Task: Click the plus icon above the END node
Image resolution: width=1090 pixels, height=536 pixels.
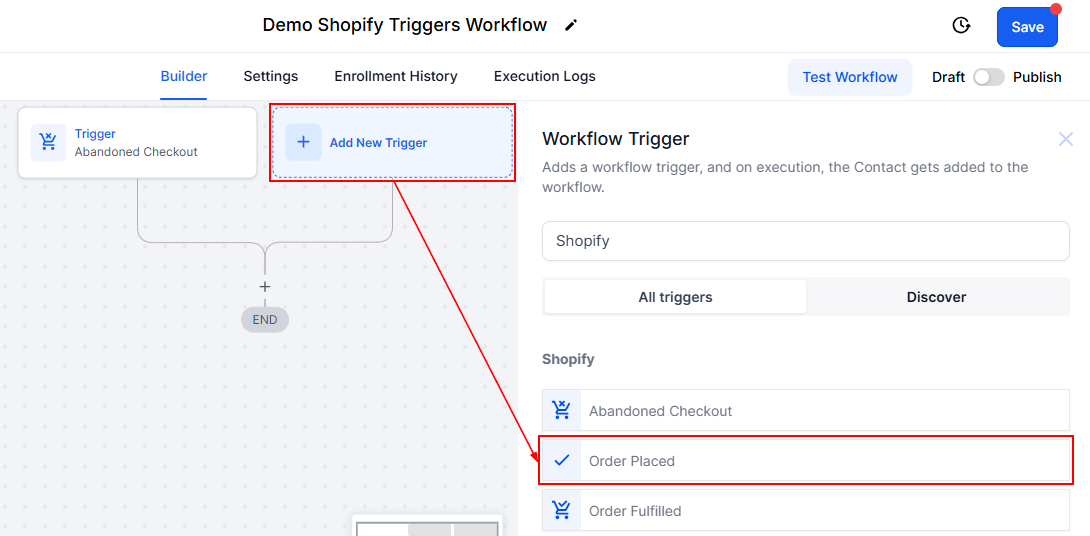Action: click(265, 287)
